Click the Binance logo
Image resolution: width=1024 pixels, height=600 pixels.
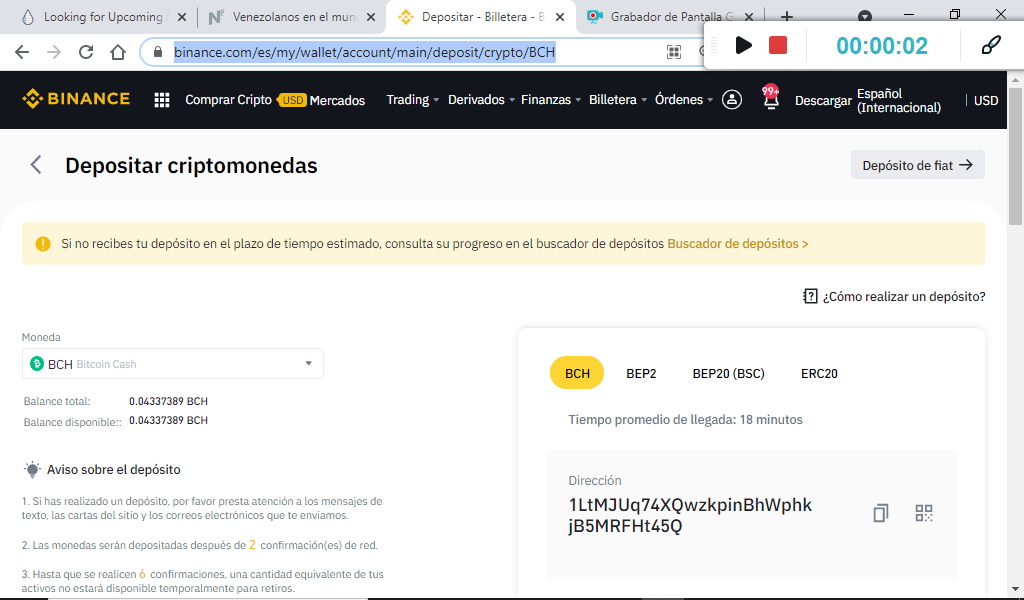(76, 99)
